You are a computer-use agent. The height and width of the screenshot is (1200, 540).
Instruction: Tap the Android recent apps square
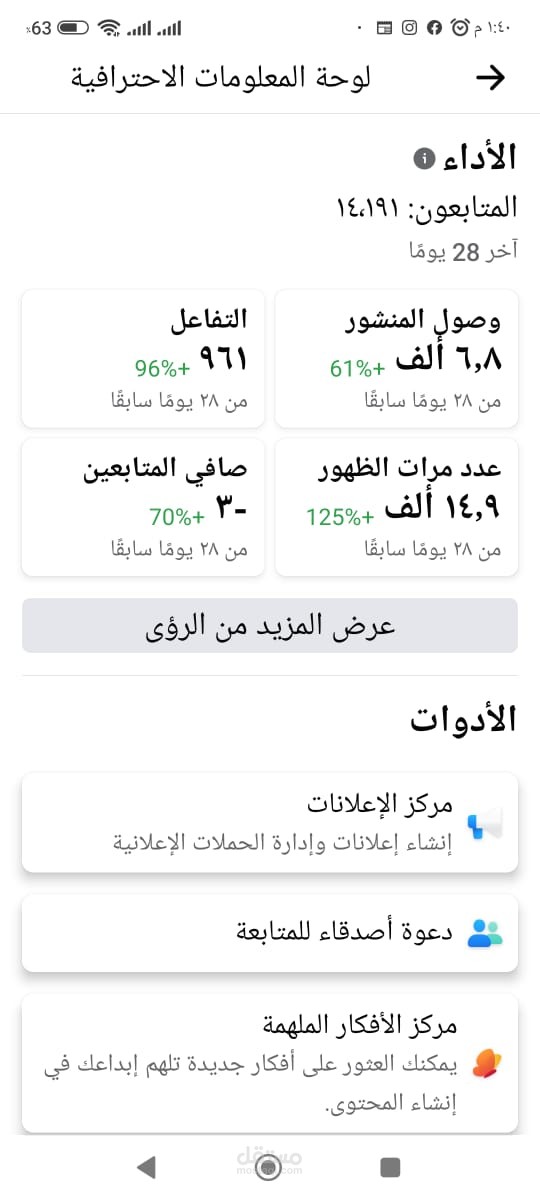tap(390, 1166)
